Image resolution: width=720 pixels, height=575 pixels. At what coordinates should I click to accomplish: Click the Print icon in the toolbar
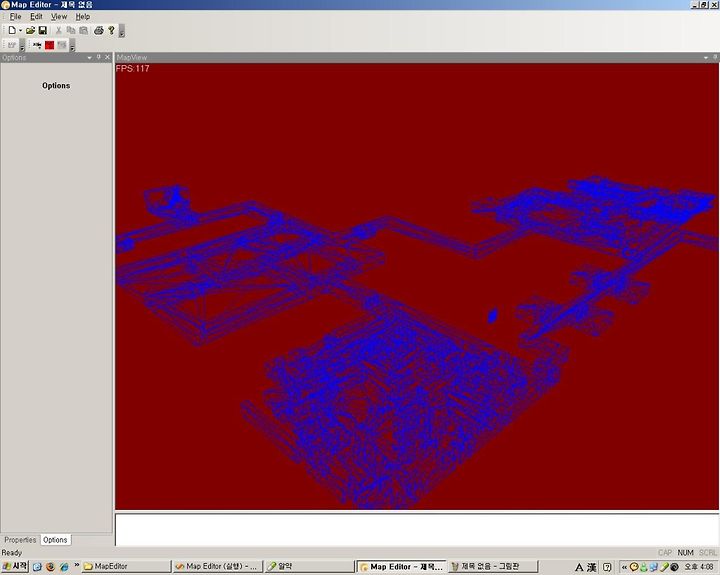99,30
